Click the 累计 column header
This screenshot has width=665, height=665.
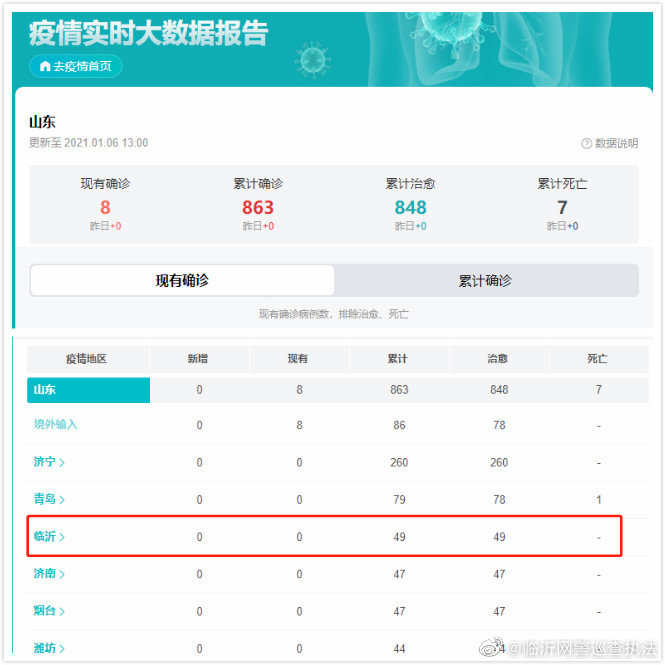tap(398, 358)
